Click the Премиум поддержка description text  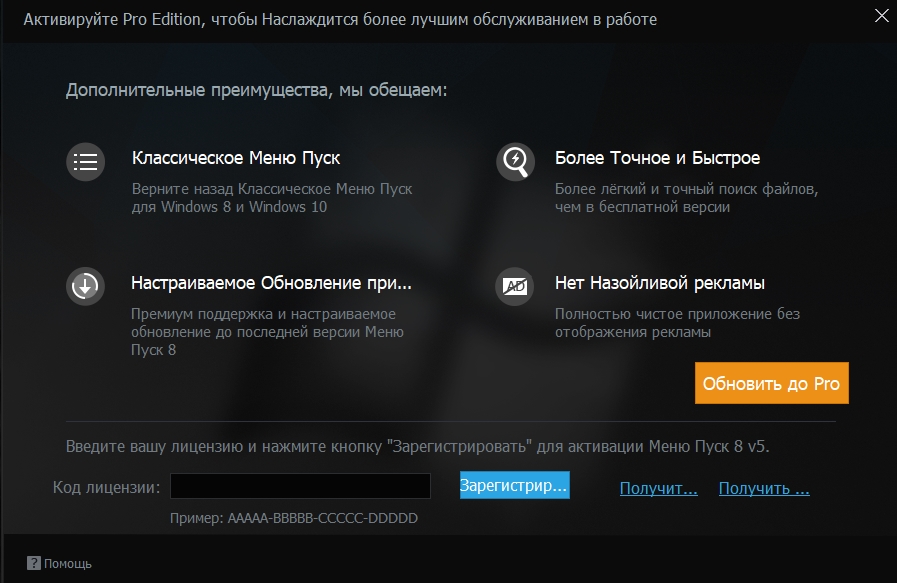267,332
